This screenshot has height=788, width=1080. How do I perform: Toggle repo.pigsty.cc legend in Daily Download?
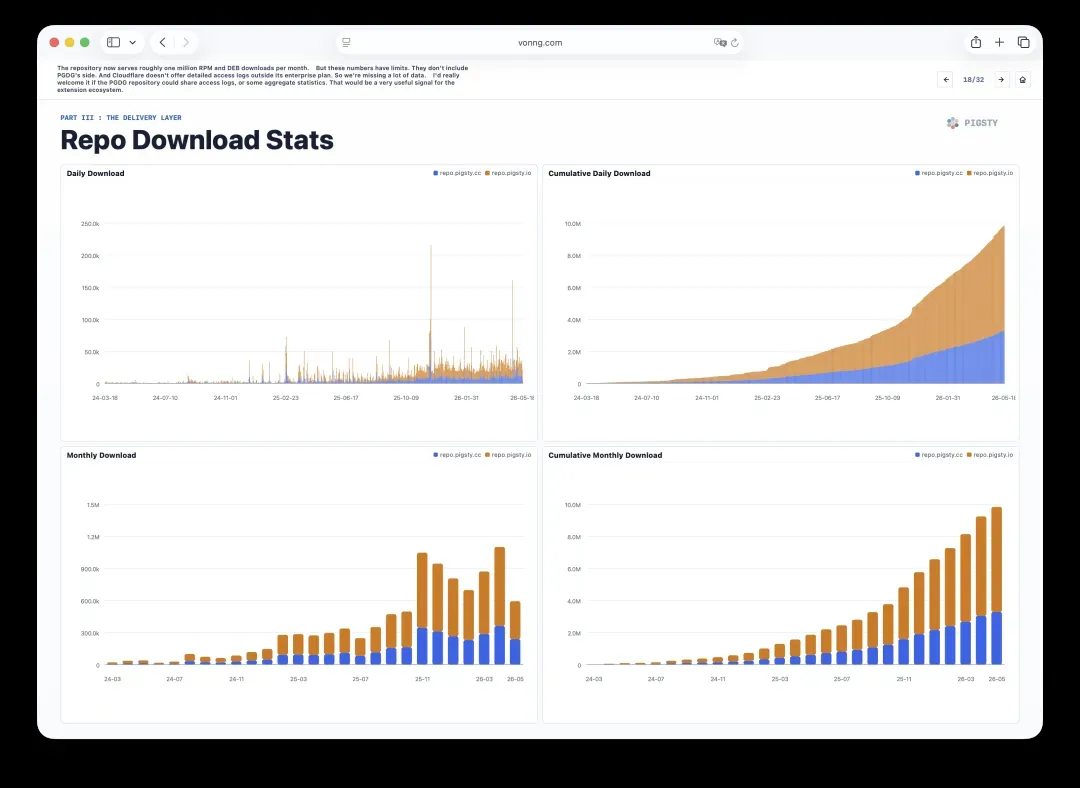(457, 173)
